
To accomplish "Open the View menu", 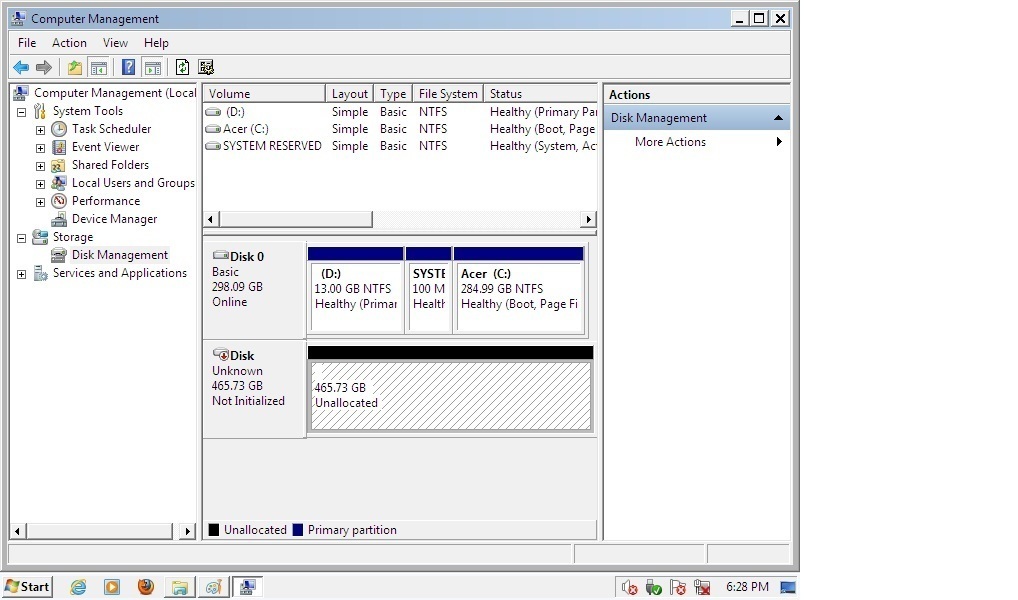I will 115,43.
